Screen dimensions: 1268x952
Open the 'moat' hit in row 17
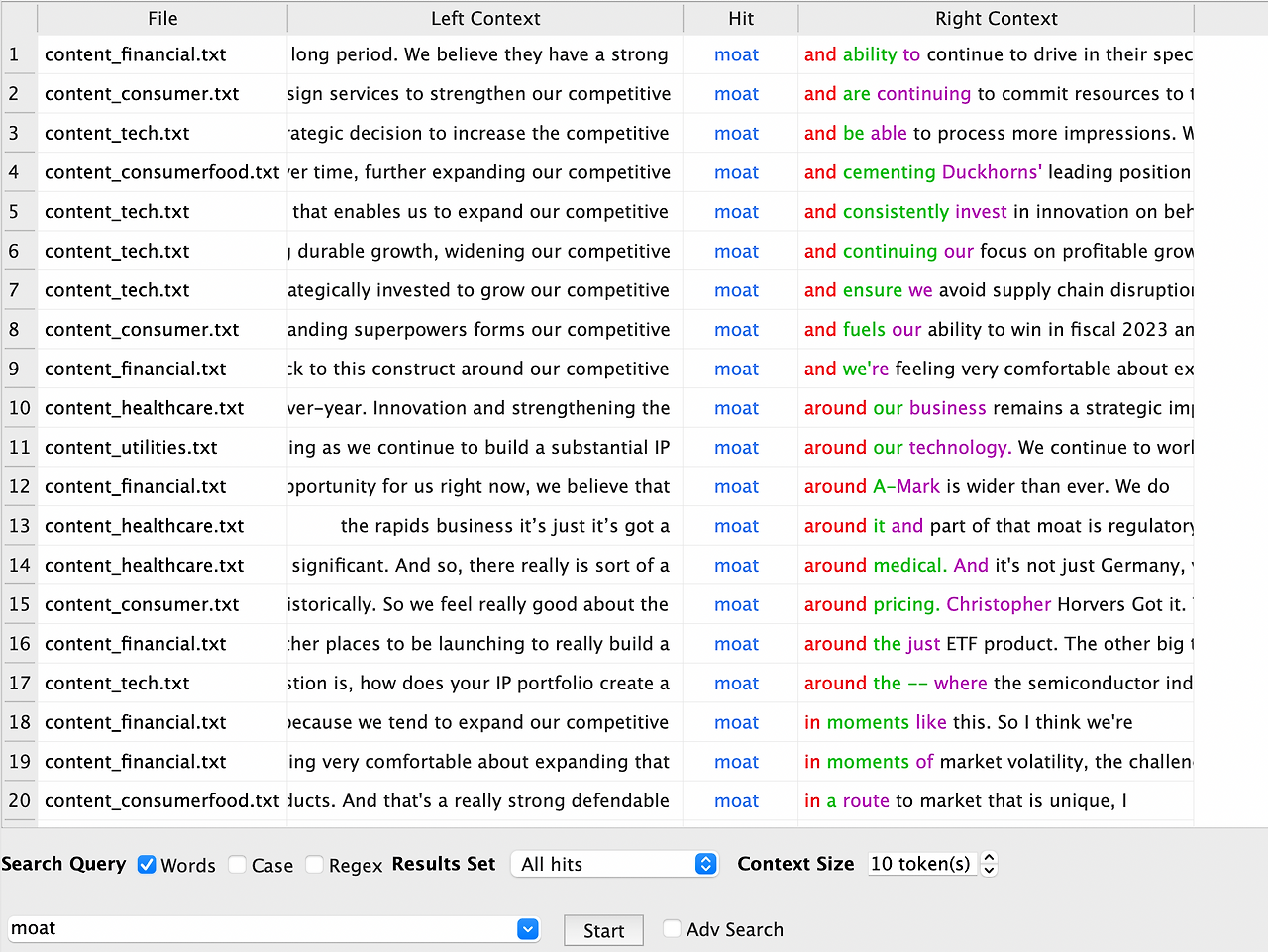tap(737, 684)
